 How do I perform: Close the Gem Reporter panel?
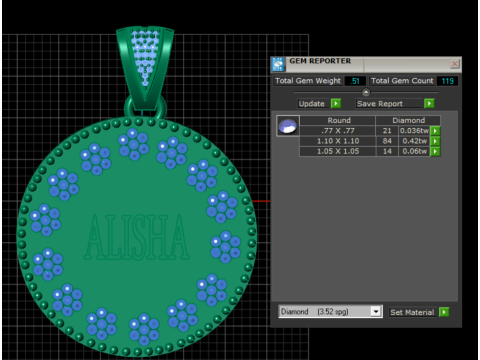(x=455, y=63)
